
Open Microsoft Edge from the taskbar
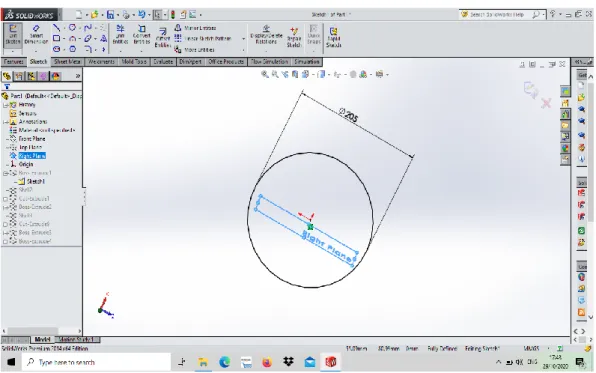[225, 362]
